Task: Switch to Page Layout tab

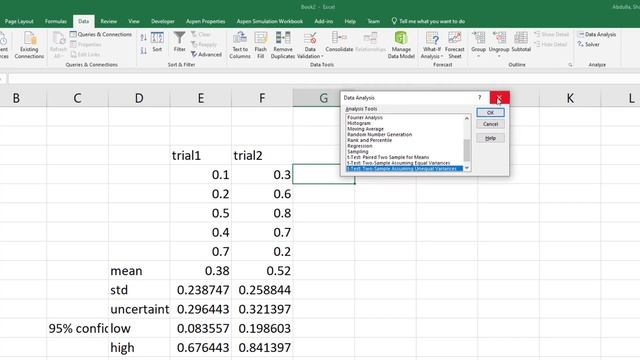Action: (x=19, y=21)
